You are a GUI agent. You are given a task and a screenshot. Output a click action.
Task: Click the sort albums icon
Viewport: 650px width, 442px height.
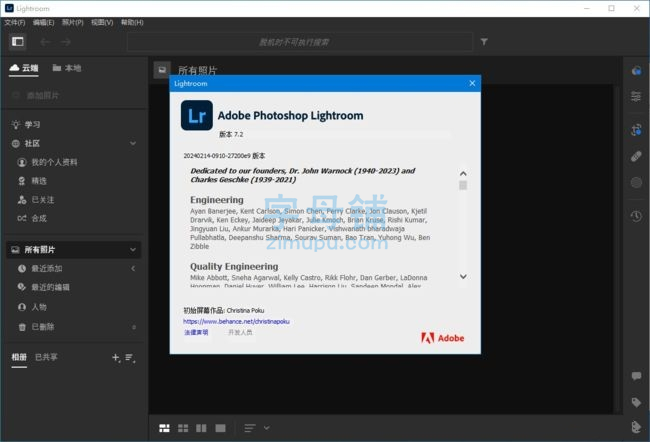130,357
